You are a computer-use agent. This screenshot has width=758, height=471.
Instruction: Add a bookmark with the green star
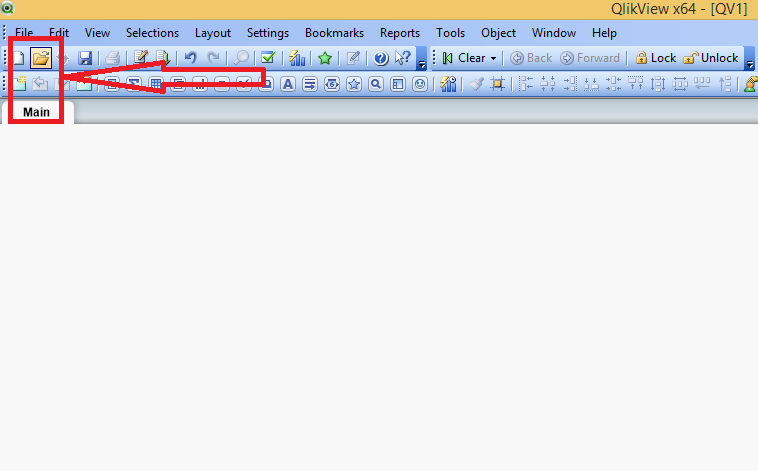click(325, 59)
